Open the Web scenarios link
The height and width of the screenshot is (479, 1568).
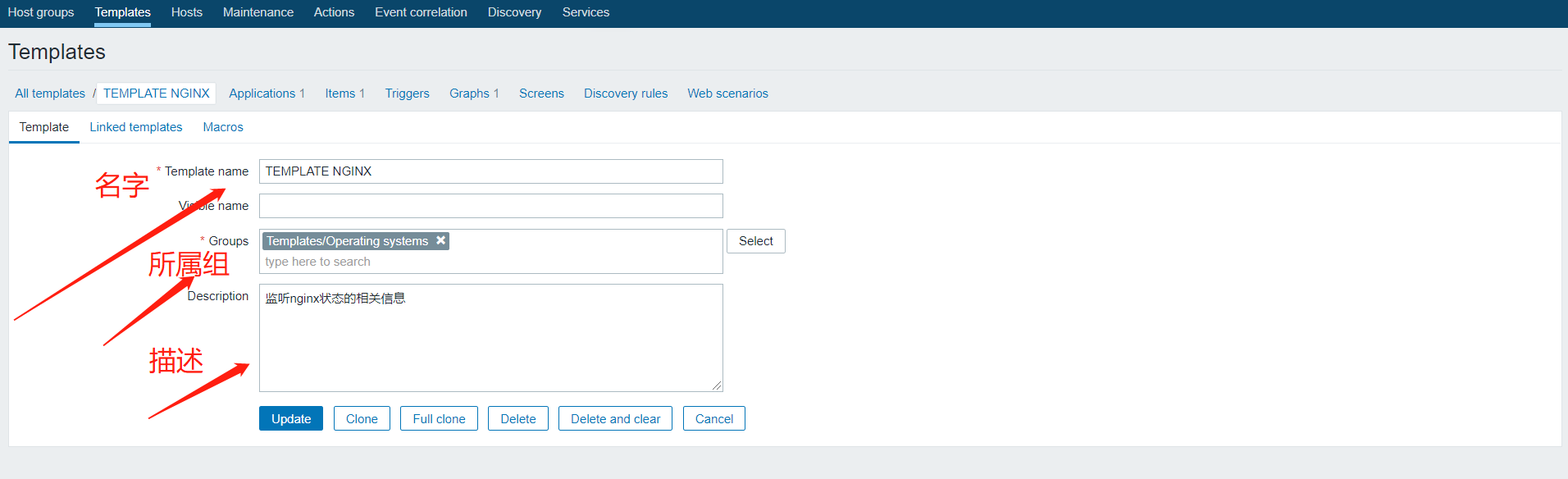727,94
